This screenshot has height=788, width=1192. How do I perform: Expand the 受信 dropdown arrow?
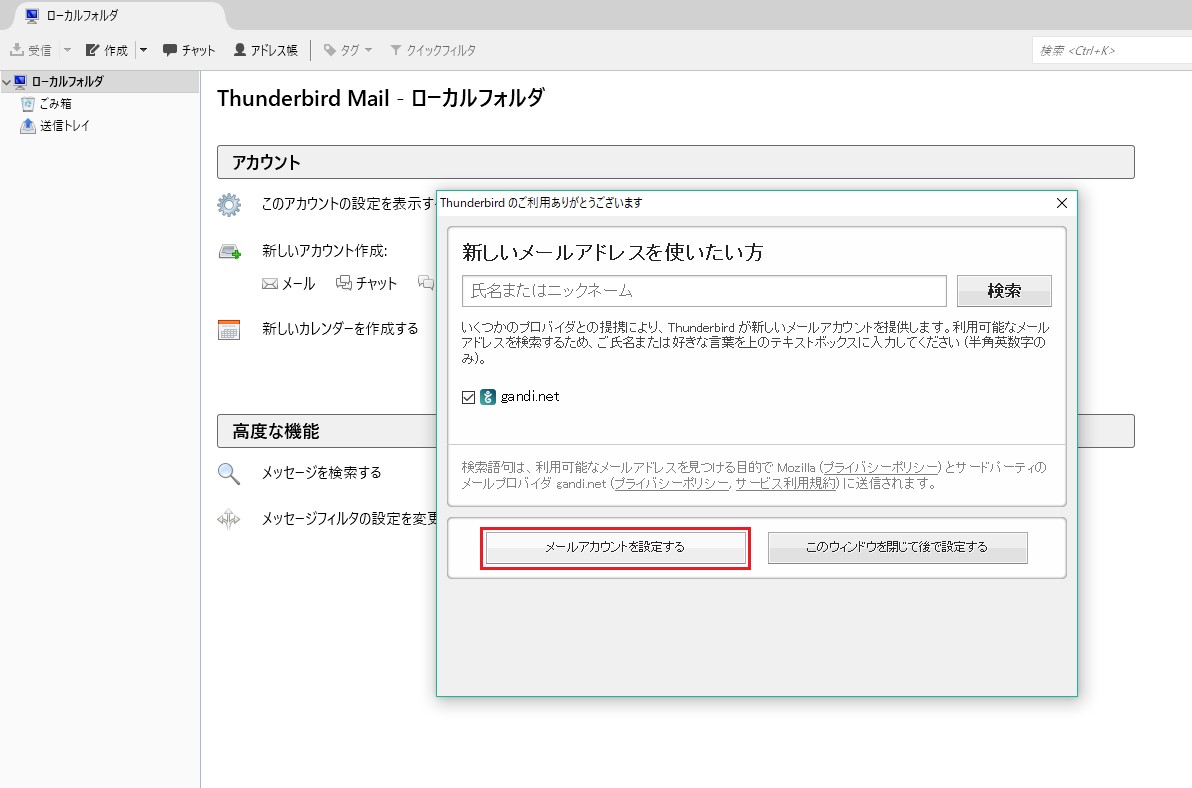pyautogui.click(x=67, y=50)
